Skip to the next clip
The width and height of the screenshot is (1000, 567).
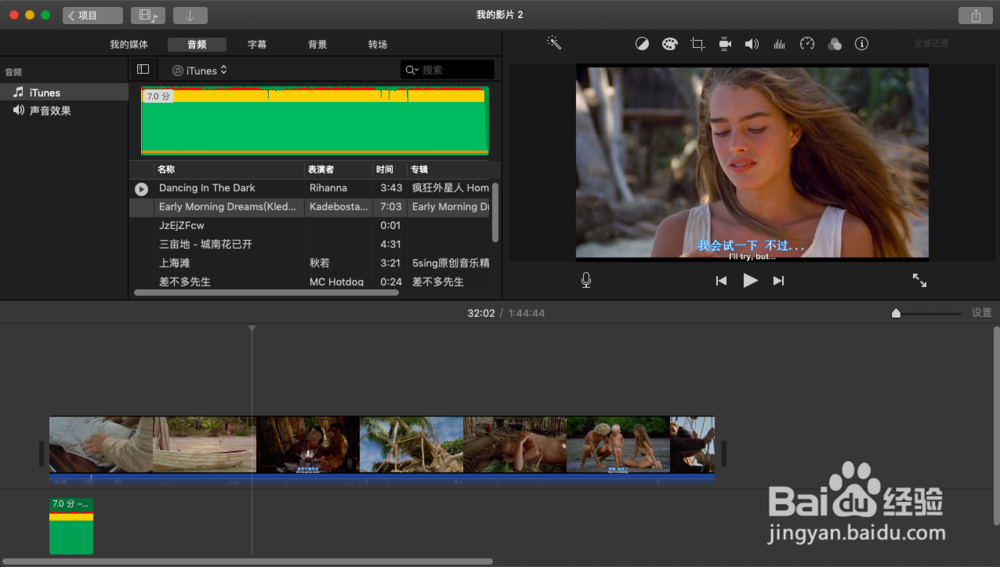tap(779, 281)
